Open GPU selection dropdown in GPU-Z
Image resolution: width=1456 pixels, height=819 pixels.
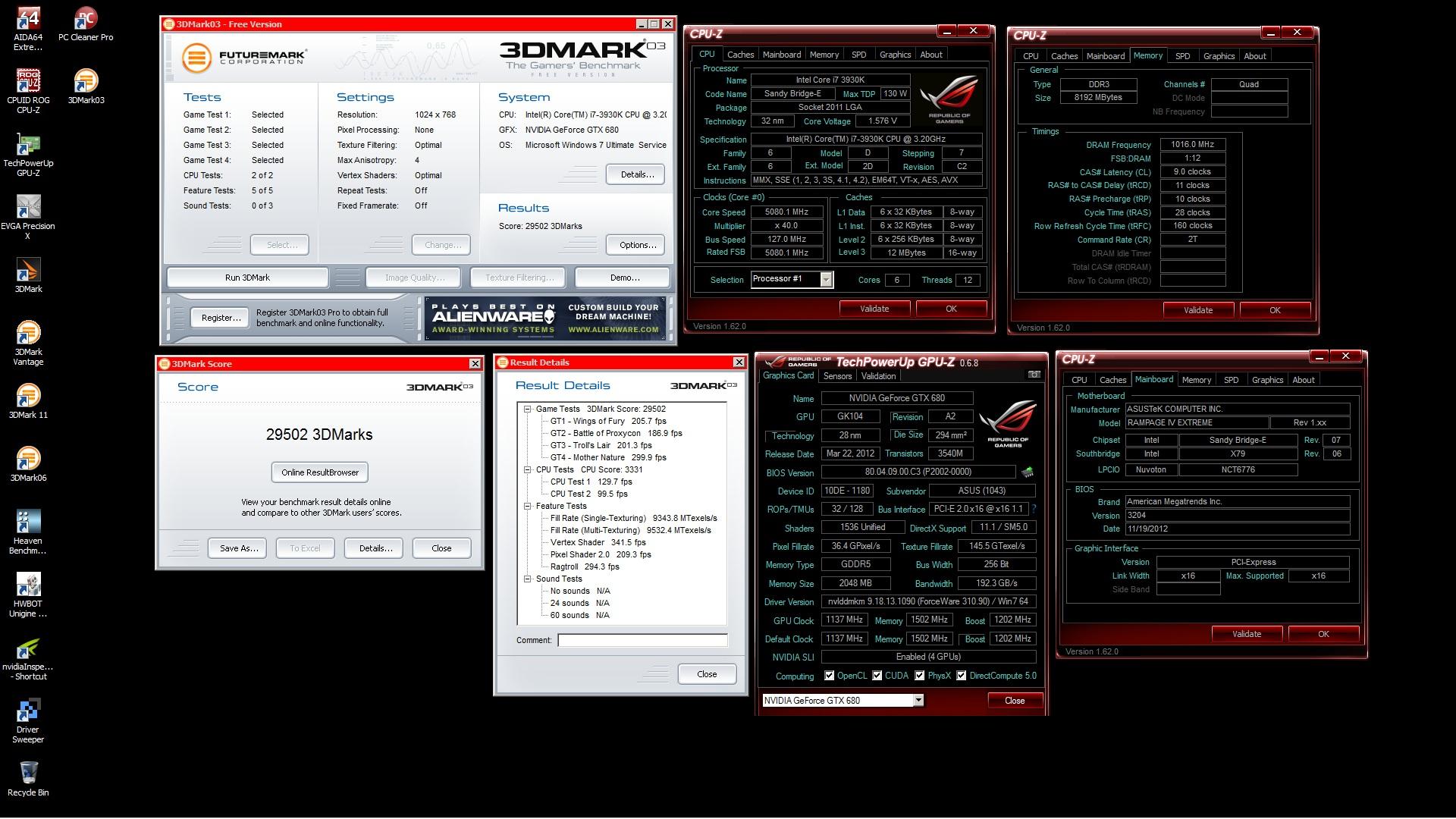pyautogui.click(x=918, y=701)
